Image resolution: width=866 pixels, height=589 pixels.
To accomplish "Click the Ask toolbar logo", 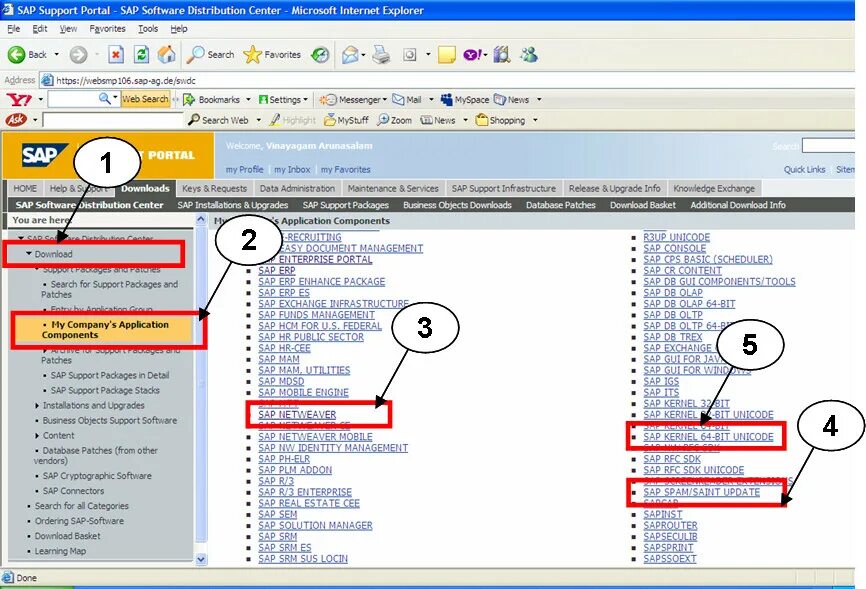I will [16, 119].
